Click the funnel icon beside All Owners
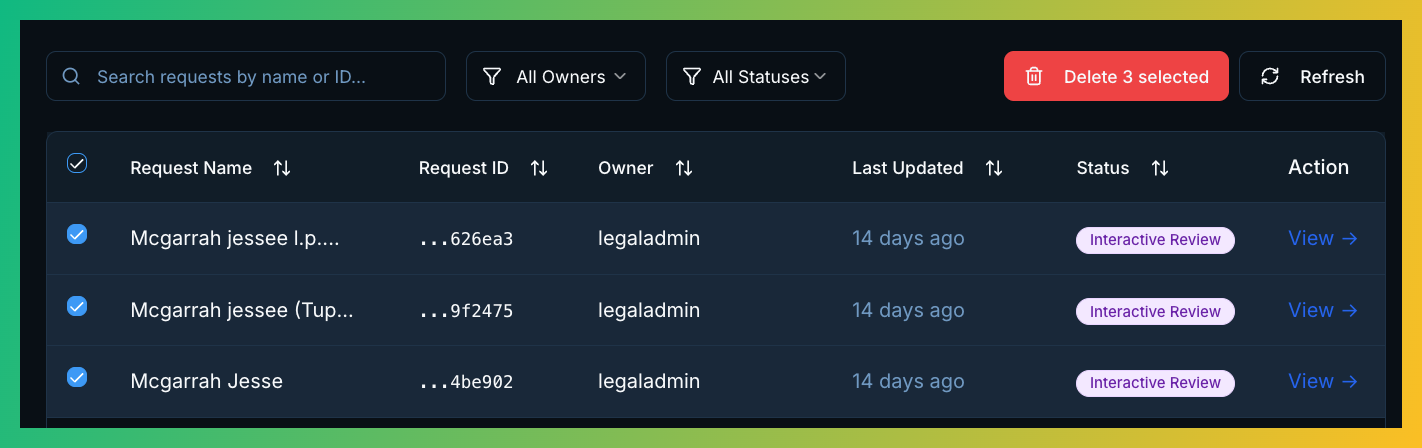 coord(492,77)
